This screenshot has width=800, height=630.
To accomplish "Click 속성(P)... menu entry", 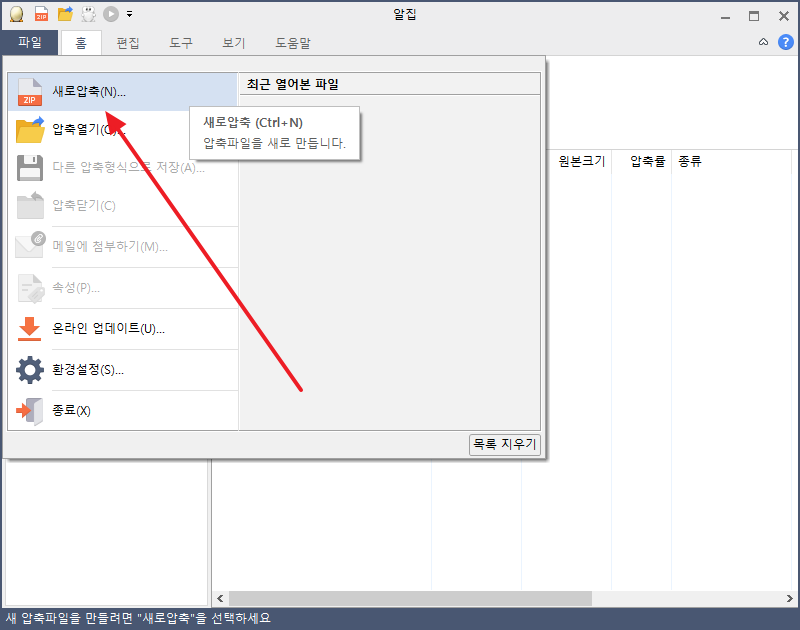I will coord(122,288).
